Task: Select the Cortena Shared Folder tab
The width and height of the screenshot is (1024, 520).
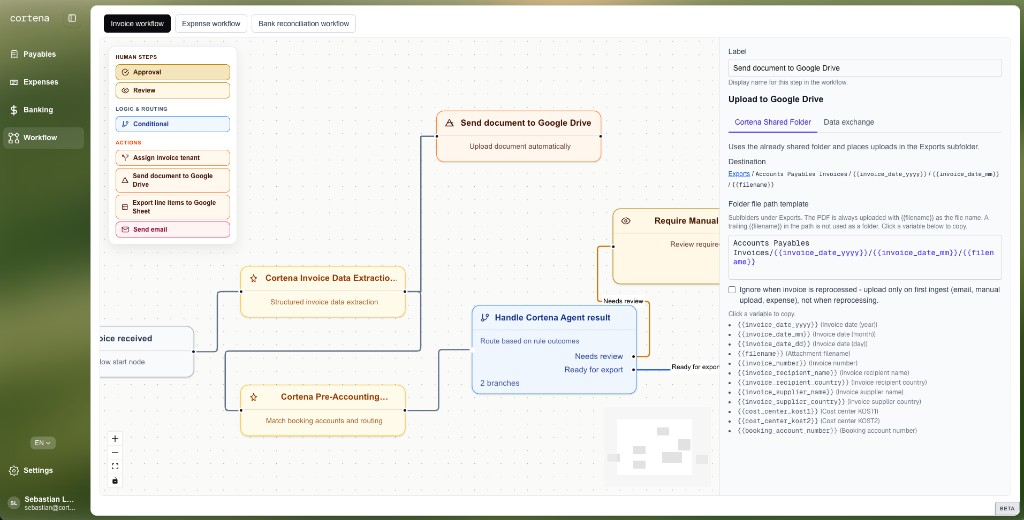Action: [773, 122]
